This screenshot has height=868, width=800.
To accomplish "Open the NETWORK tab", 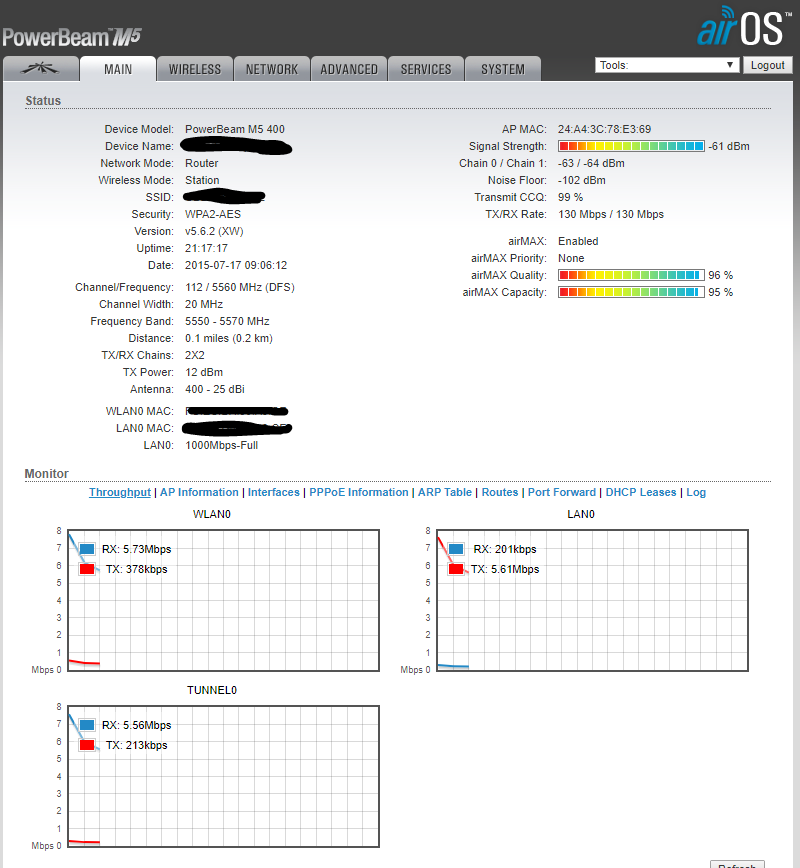I will 272,69.
